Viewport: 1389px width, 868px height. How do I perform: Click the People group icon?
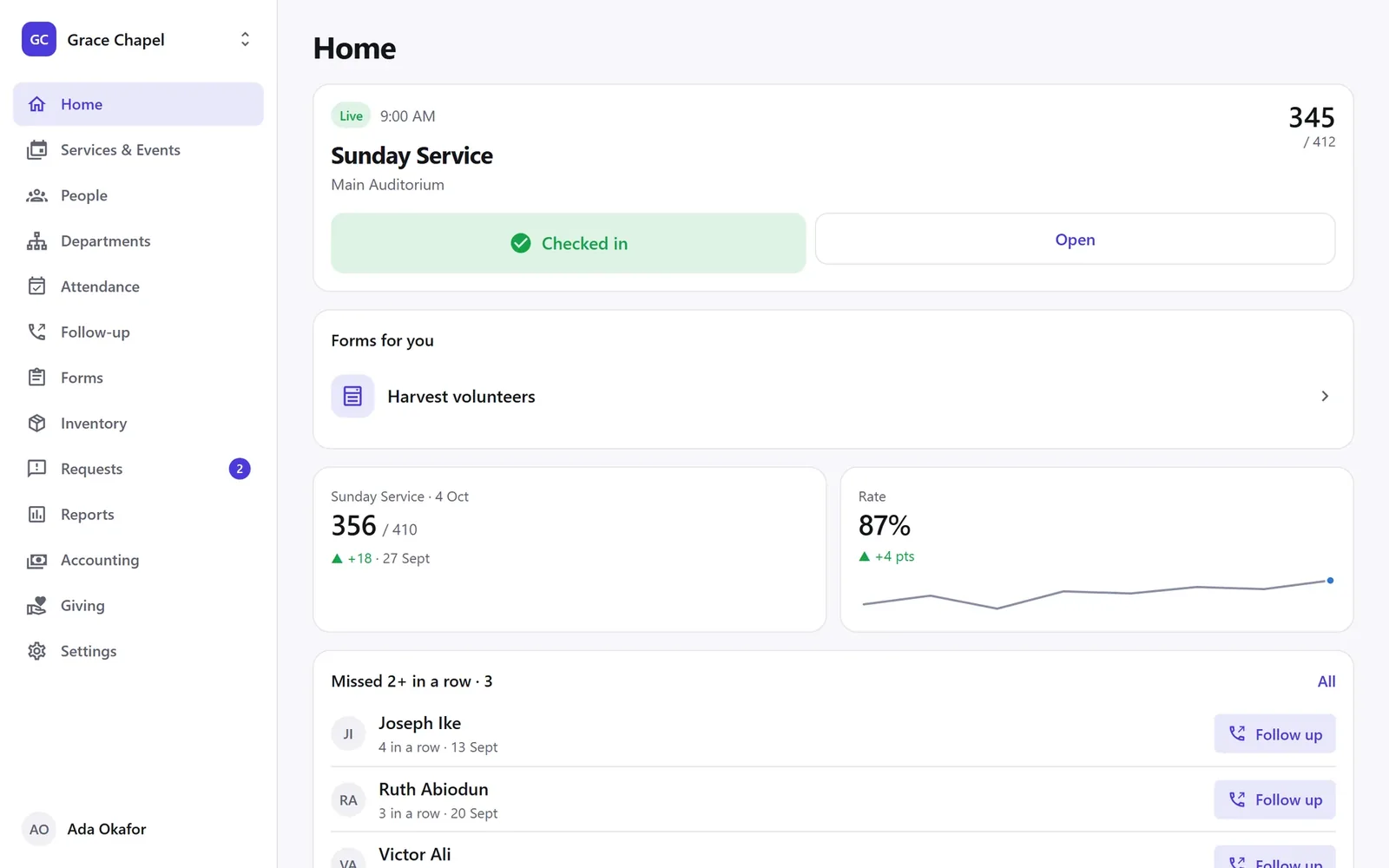[36, 195]
